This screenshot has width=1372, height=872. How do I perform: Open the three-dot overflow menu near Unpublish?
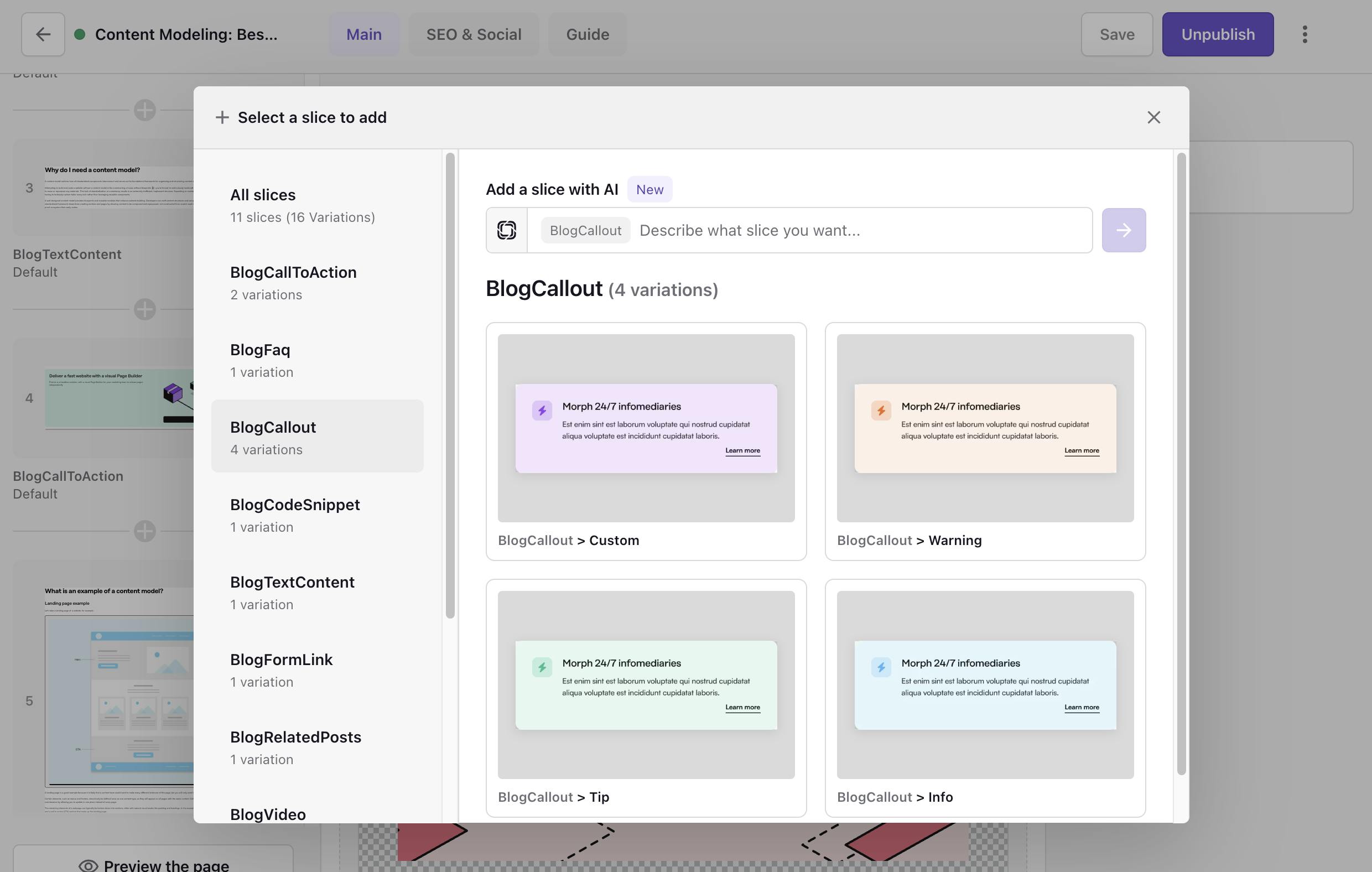pyautogui.click(x=1305, y=34)
